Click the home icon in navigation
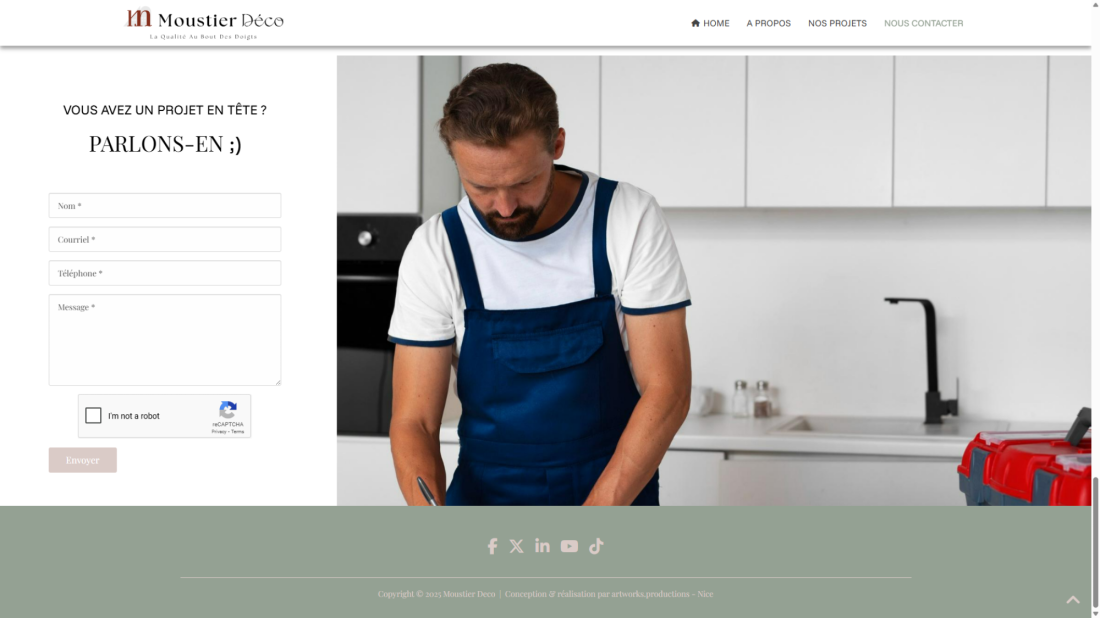Viewport: 1100px width, 618px height. click(695, 23)
